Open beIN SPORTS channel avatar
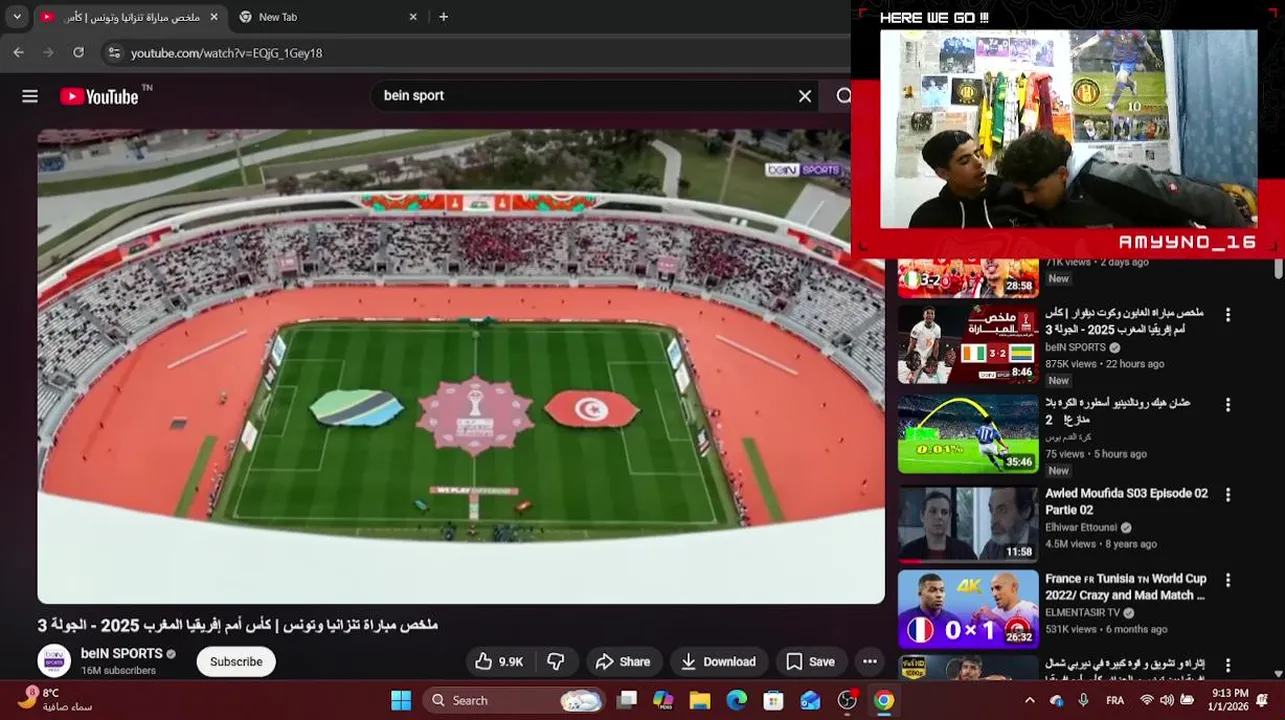1285x720 pixels. point(54,661)
